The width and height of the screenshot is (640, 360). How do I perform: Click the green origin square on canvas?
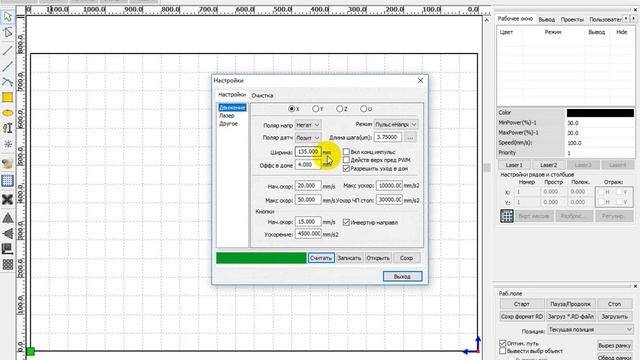[x=30, y=351]
